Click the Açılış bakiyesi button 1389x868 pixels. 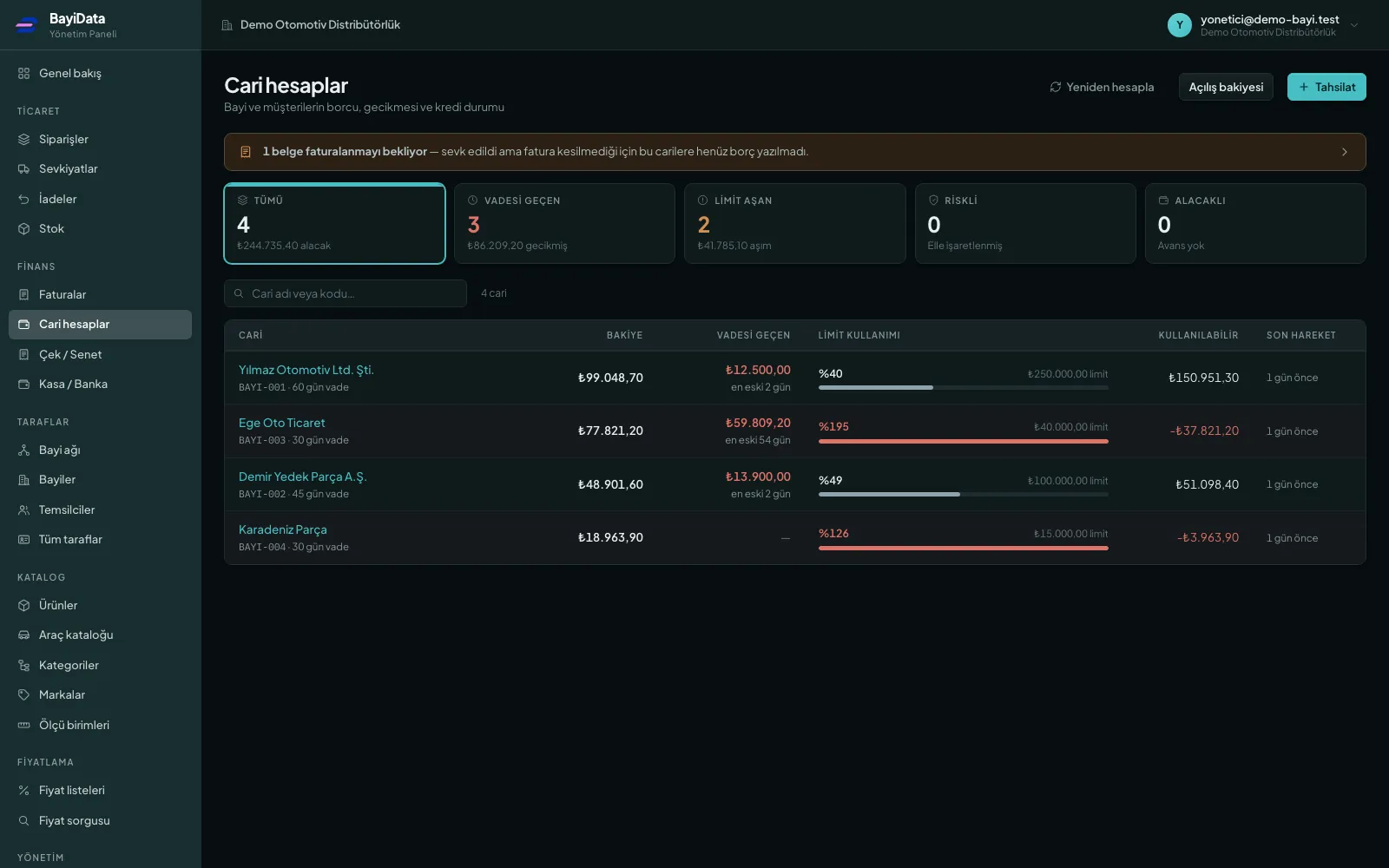coord(1226,87)
